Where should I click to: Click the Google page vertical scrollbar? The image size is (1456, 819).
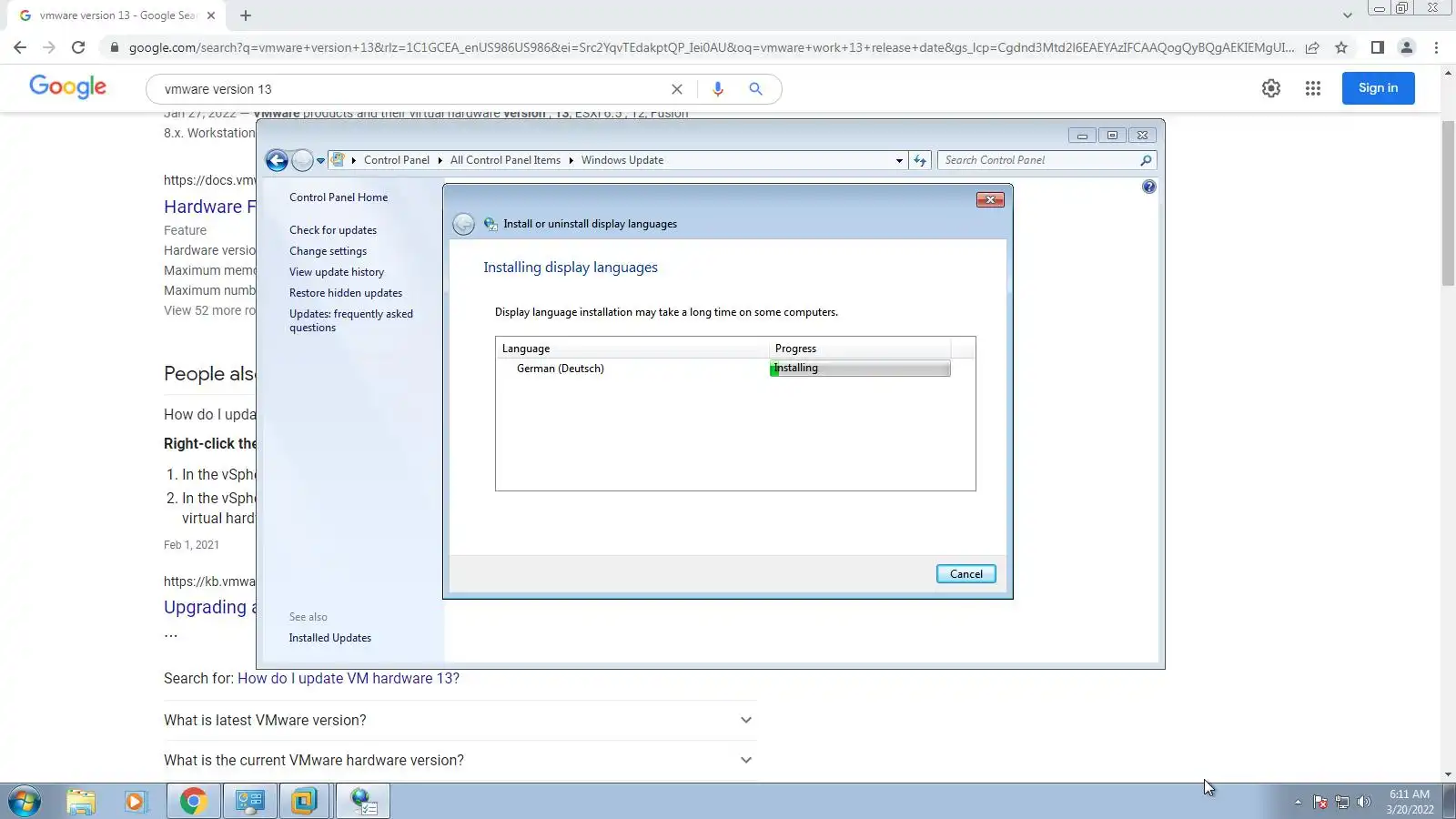tap(1448, 205)
